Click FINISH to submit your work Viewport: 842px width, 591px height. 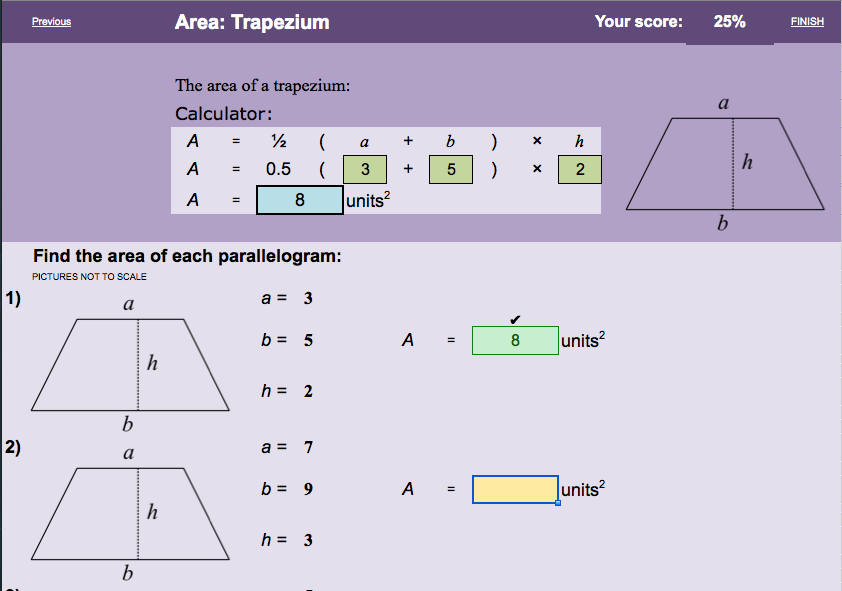pyautogui.click(x=807, y=21)
